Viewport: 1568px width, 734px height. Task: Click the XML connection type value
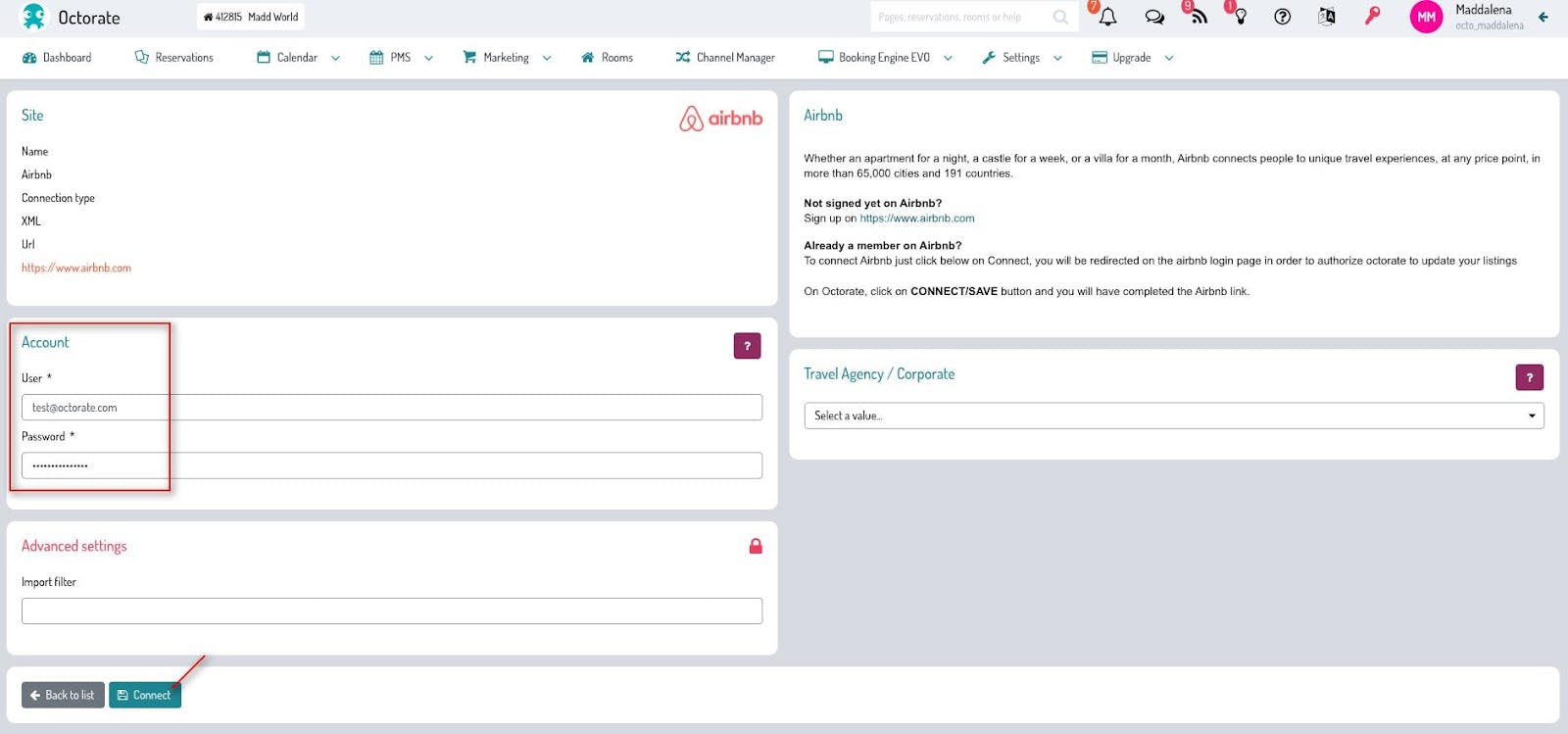(31, 221)
